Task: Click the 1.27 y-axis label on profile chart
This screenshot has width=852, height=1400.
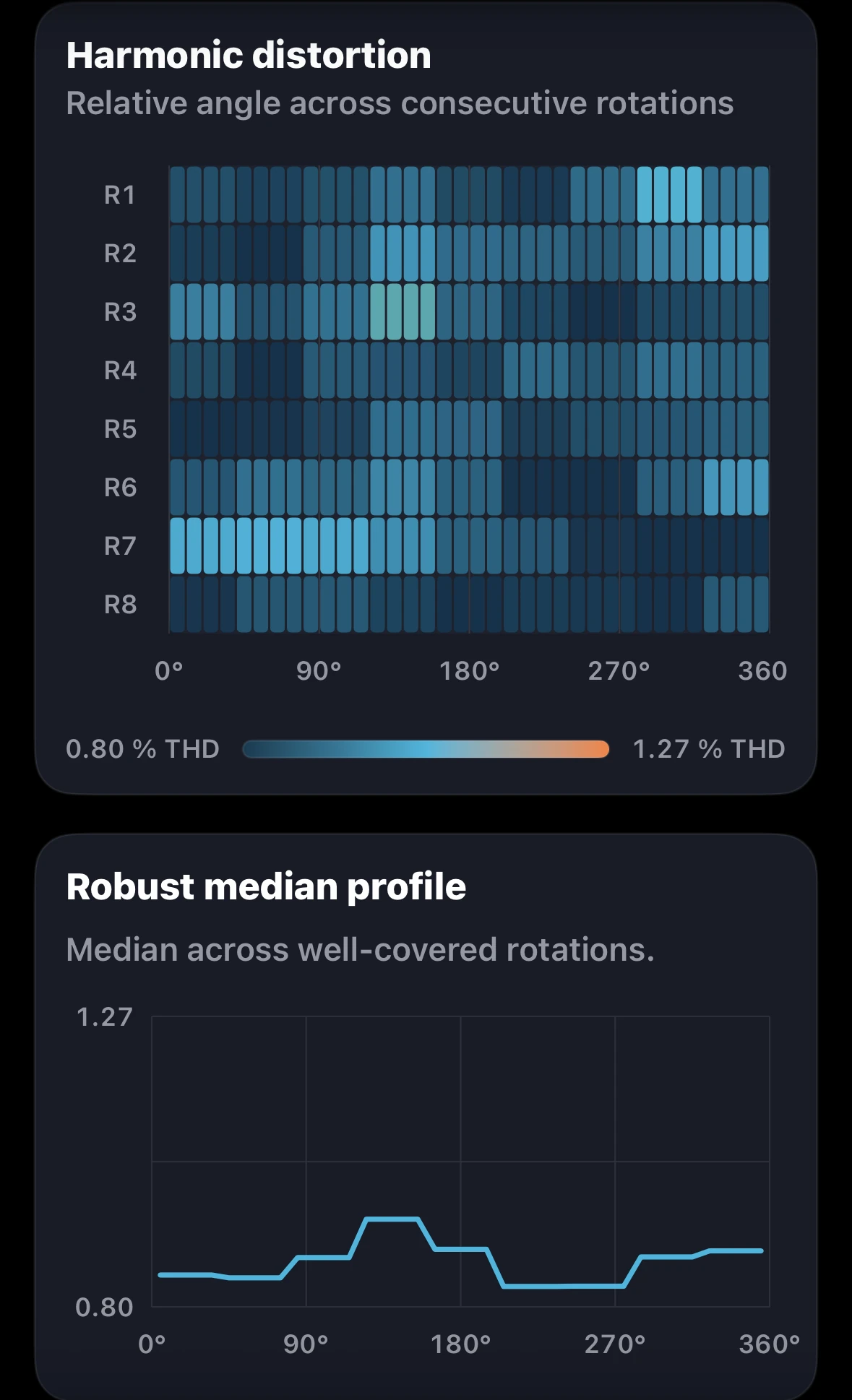Action: click(x=105, y=1017)
